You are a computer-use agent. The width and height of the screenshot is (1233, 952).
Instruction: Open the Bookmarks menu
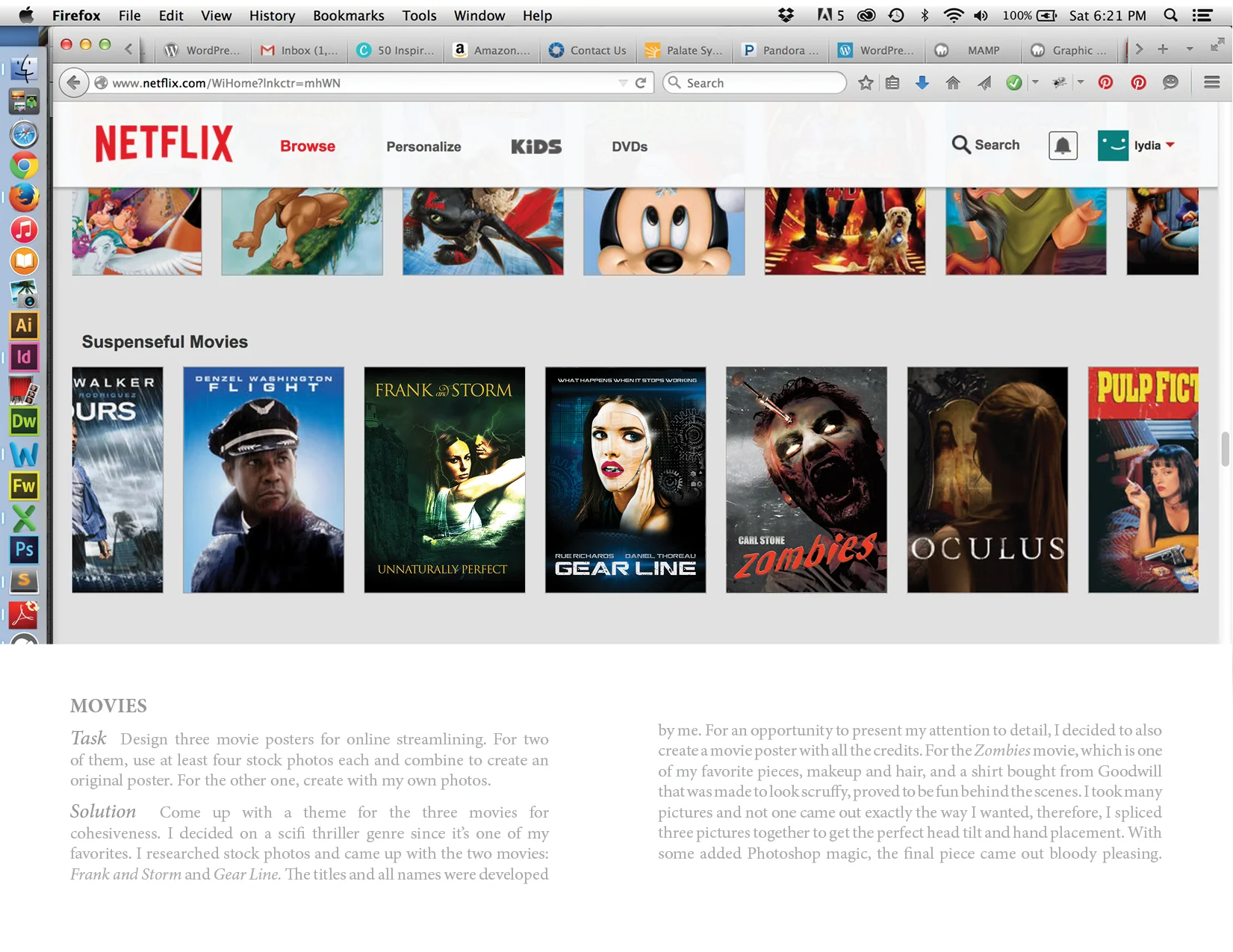coord(349,15)
